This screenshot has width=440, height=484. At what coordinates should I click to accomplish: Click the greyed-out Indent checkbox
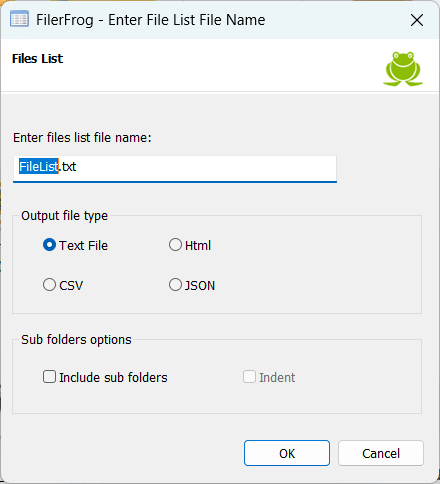pos(249,377)
